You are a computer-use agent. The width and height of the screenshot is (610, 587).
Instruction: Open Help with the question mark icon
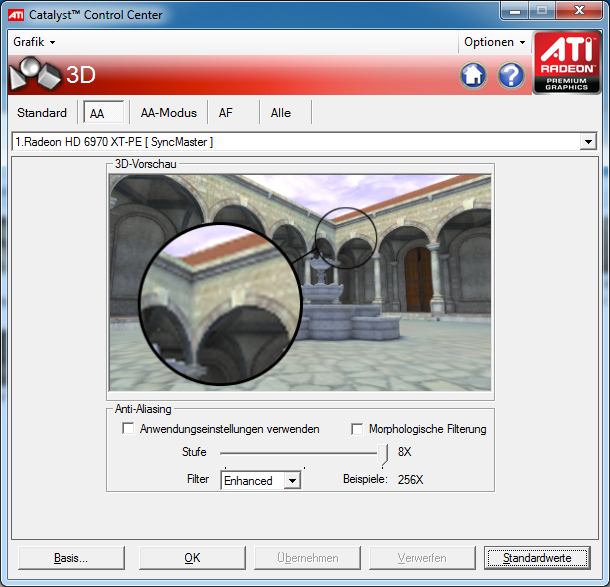pyautogui.click(x=511, y=75)
